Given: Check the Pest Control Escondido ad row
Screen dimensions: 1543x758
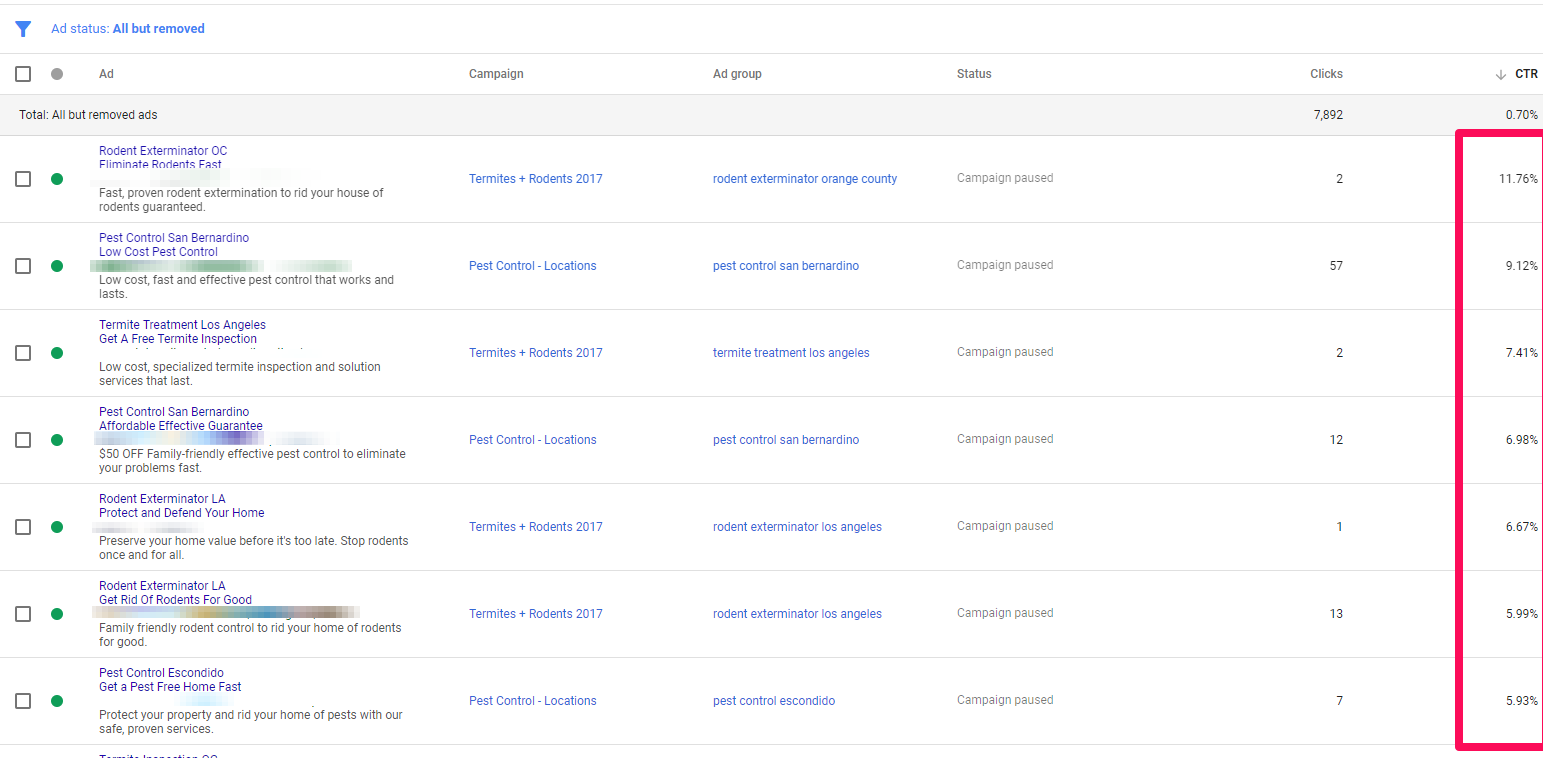Looking at the screenshot, I should [23, 701].
